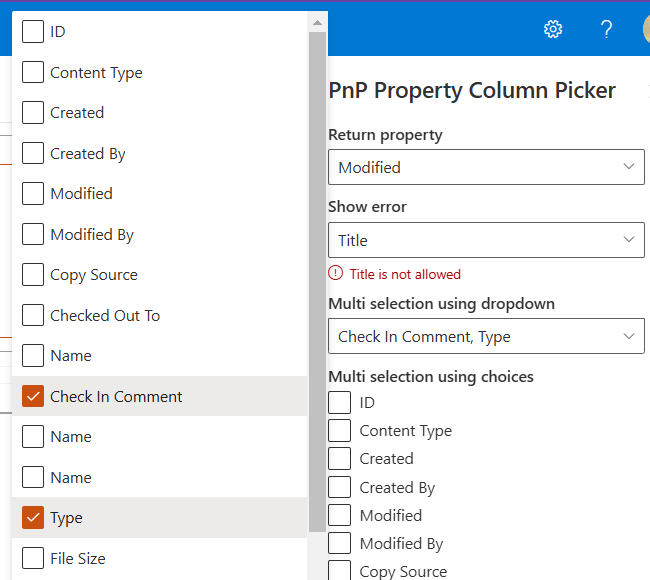Screen dimensions: 650x580
Task: Click the Title is not allowed error text
Action: (405, 274)
